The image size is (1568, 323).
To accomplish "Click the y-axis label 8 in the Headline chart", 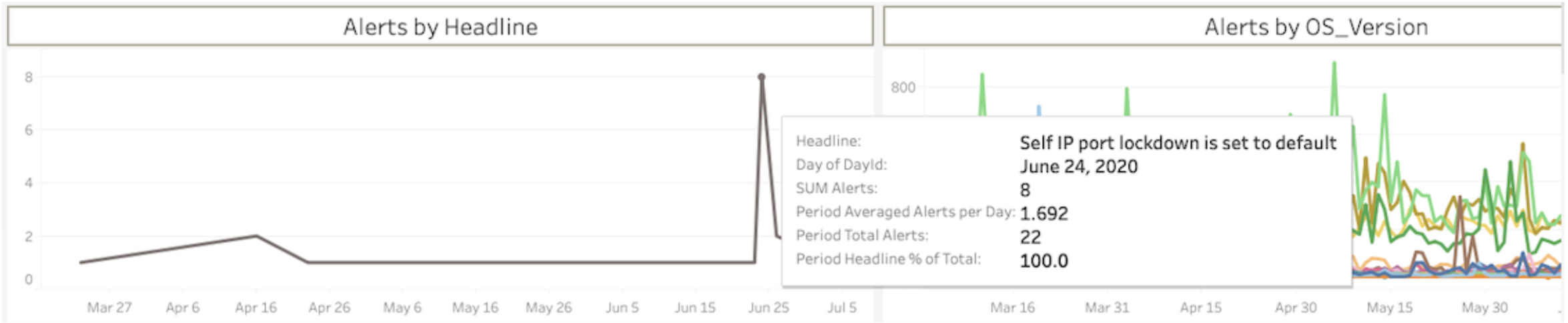I will pos(29,77).
